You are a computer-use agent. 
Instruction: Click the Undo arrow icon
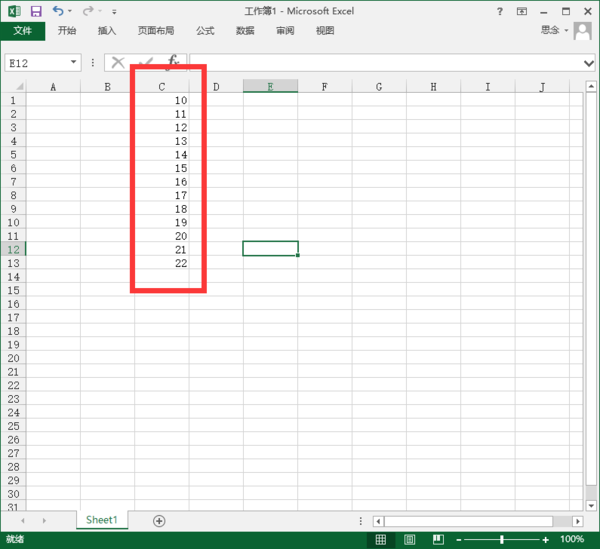(58, 11)
